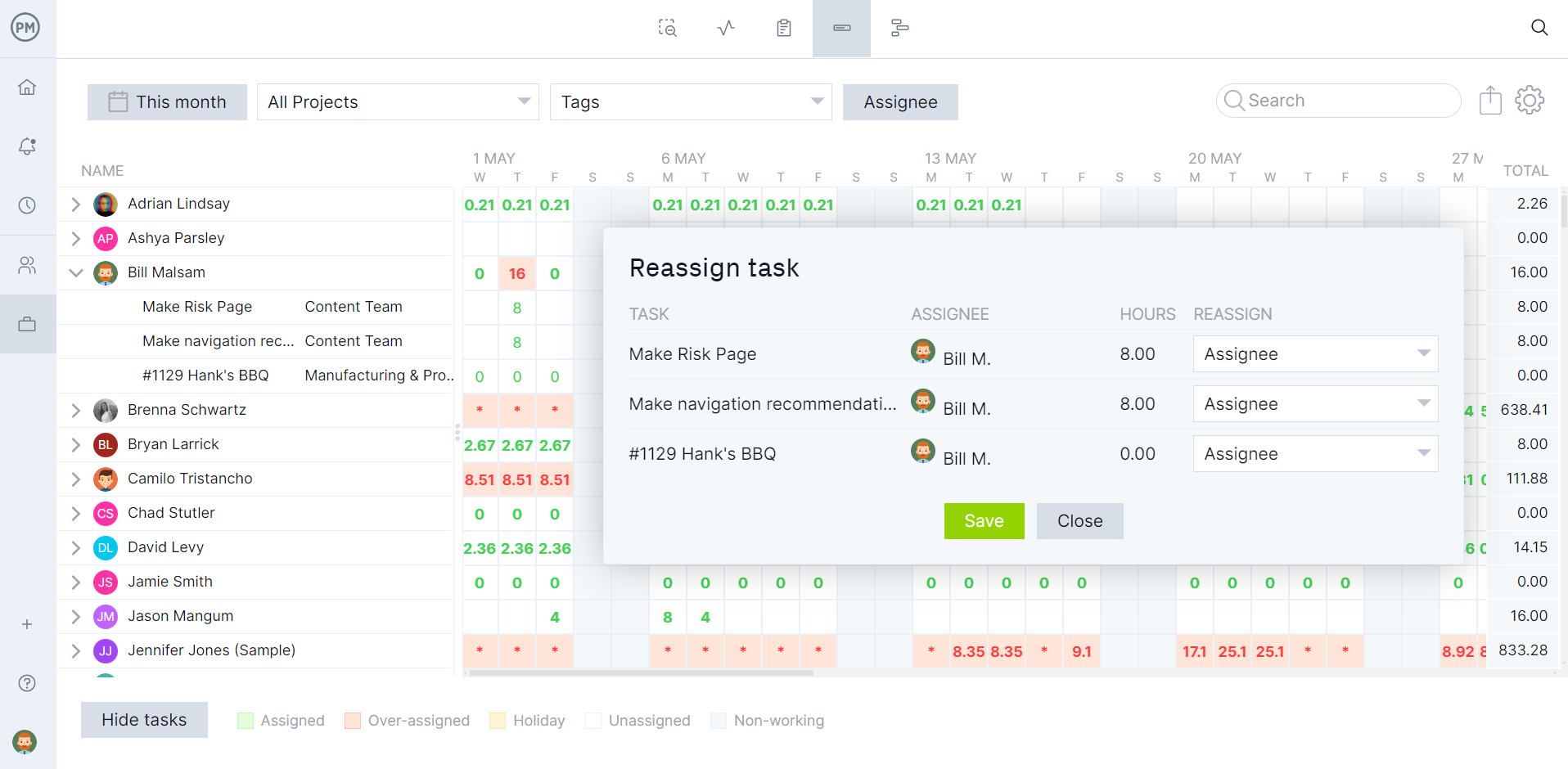Click Close in Reassign task dialog
This screenshot has height=769, width=1568.
pos(1079,521)
